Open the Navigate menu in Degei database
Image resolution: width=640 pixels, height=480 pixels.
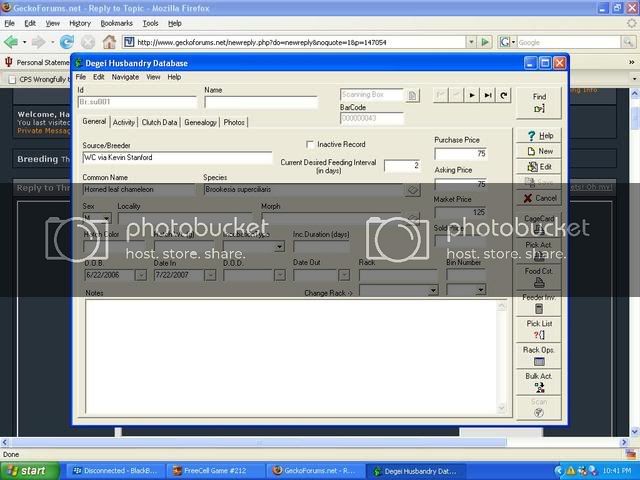coord(125,77)
